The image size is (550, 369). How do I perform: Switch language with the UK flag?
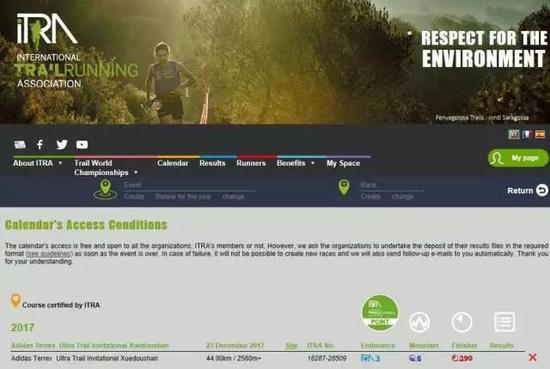click(514, 134)
